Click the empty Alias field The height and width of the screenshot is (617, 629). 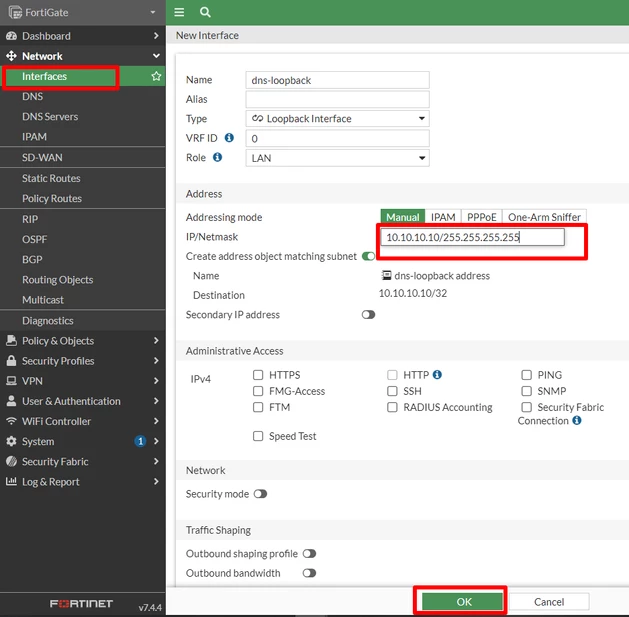pos(337,99)
